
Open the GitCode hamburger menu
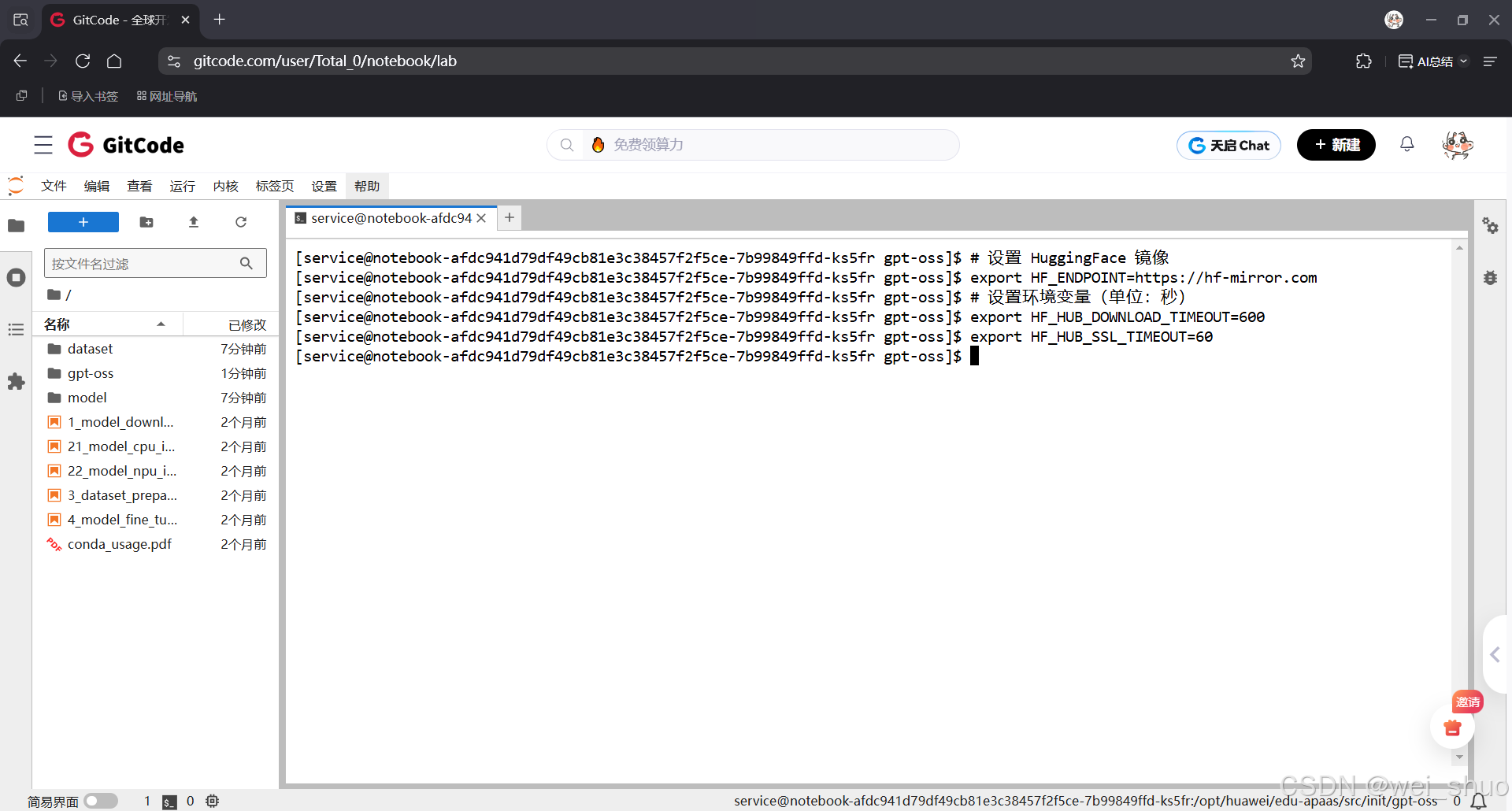point(43,145)
